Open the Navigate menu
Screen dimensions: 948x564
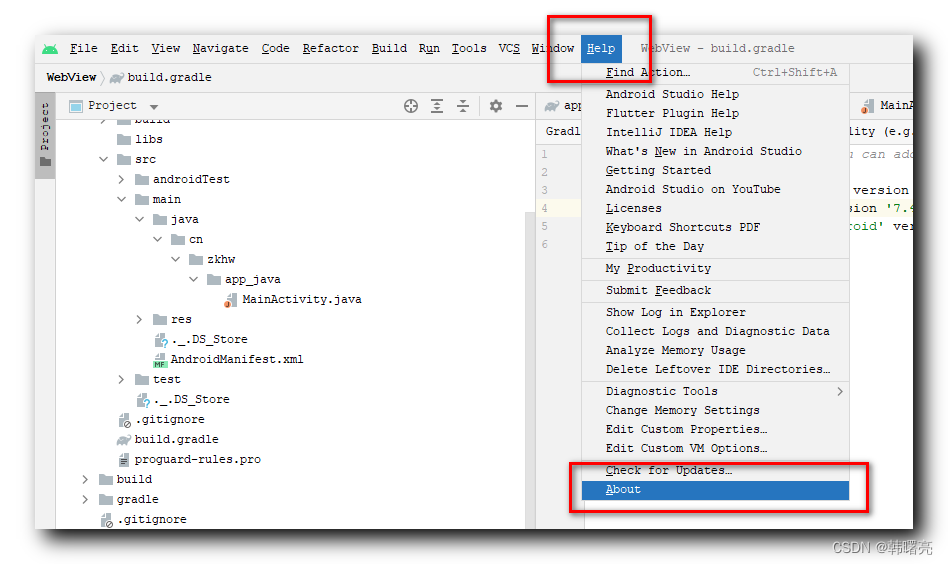pos(220,48)
